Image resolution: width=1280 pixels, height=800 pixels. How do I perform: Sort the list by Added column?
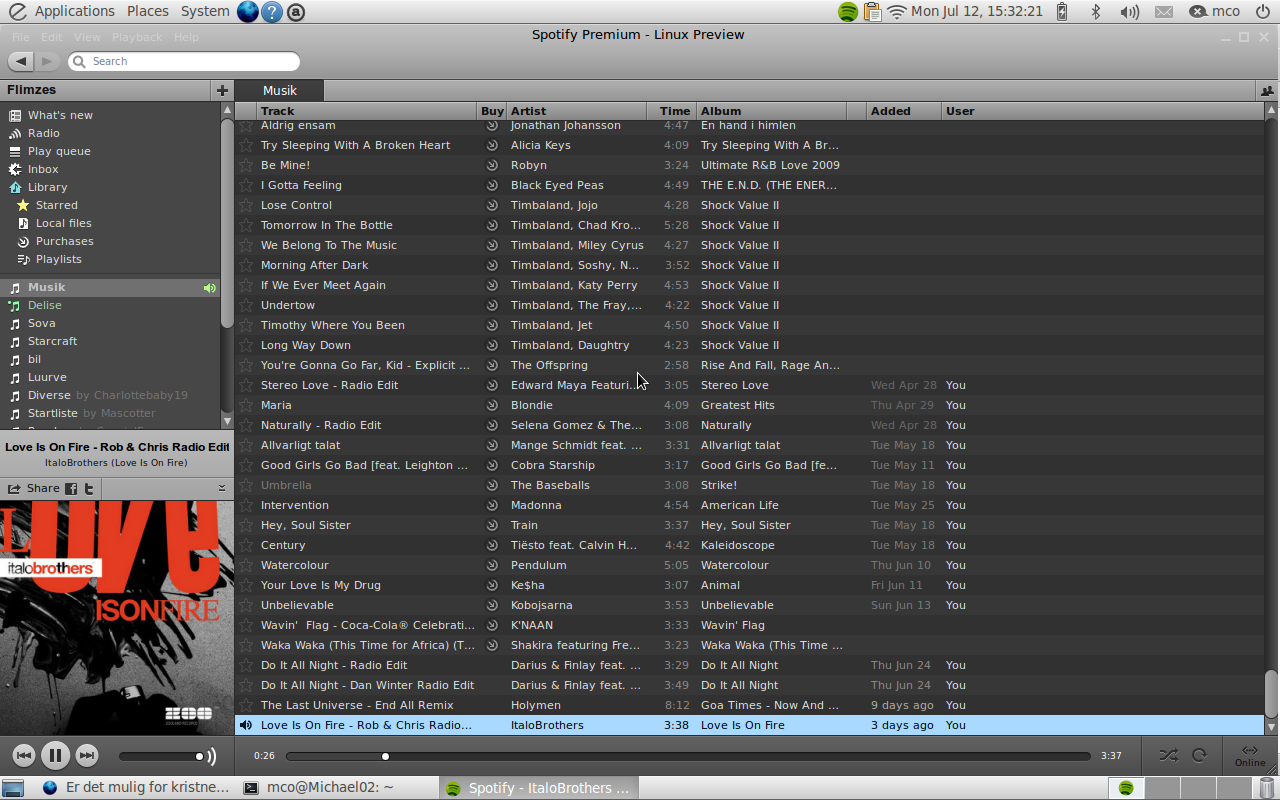click(903, 111)
